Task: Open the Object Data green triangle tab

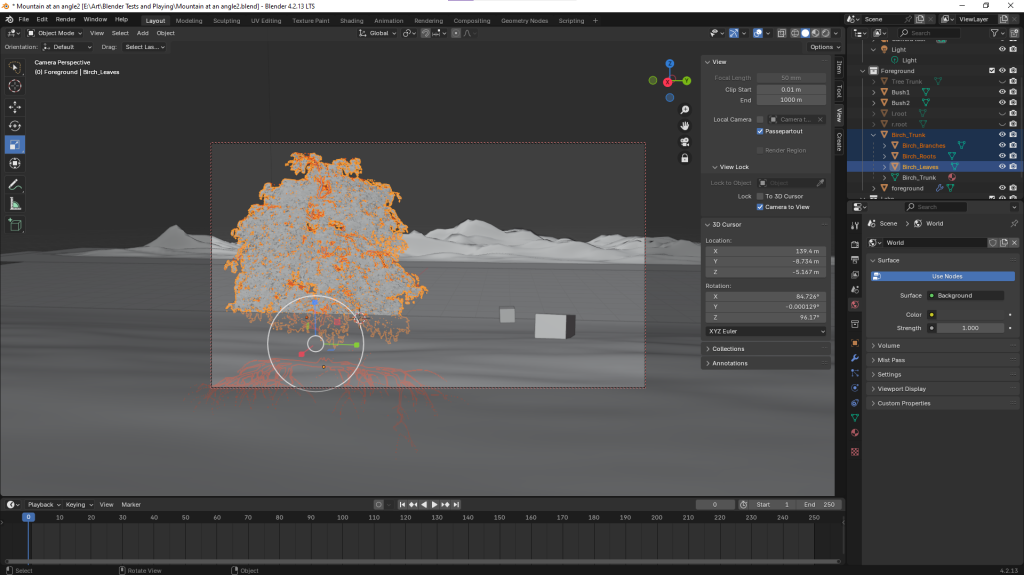Action: [855, 418]
